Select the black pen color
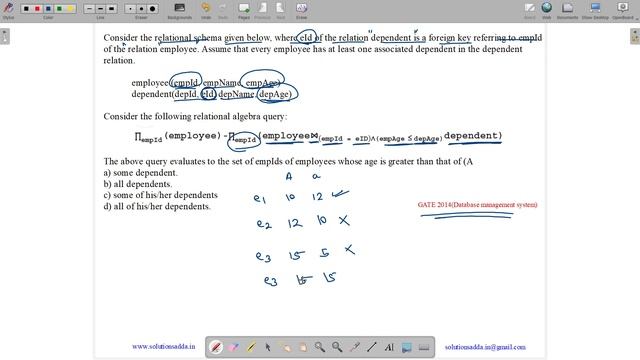640x360 pixels. point(26,9)
